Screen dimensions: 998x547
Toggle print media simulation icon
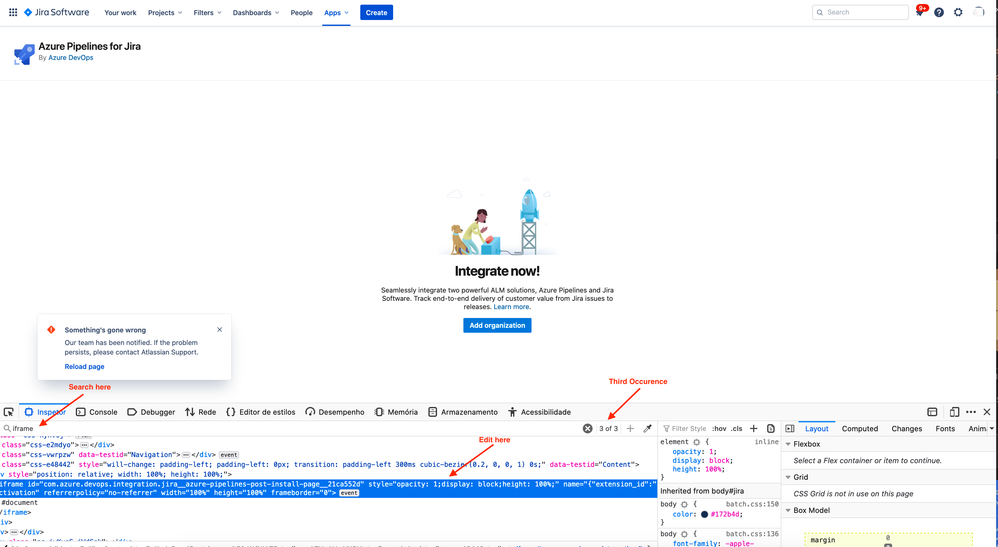tap(771, 429)
